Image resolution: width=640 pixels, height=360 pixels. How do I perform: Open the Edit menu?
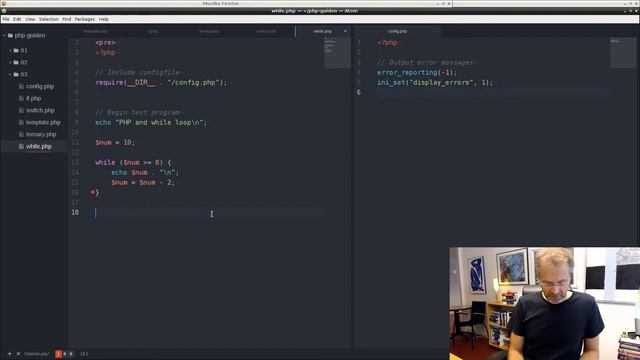coord(17,19)
